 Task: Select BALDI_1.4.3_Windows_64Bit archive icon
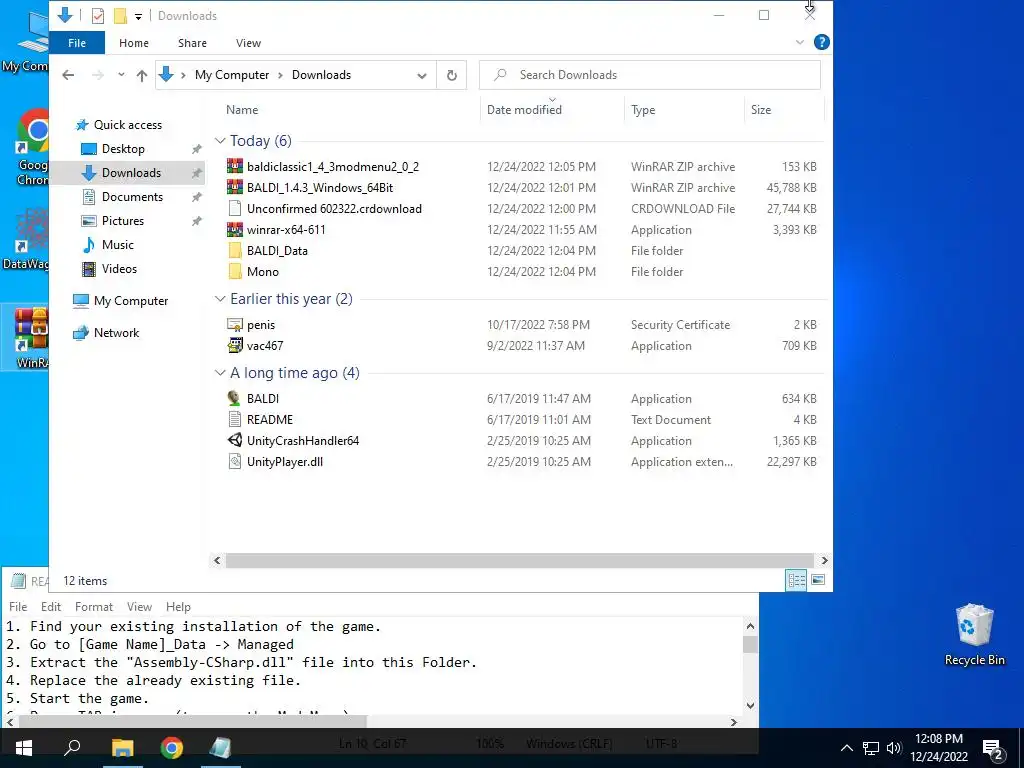click(x=234, y=187)
